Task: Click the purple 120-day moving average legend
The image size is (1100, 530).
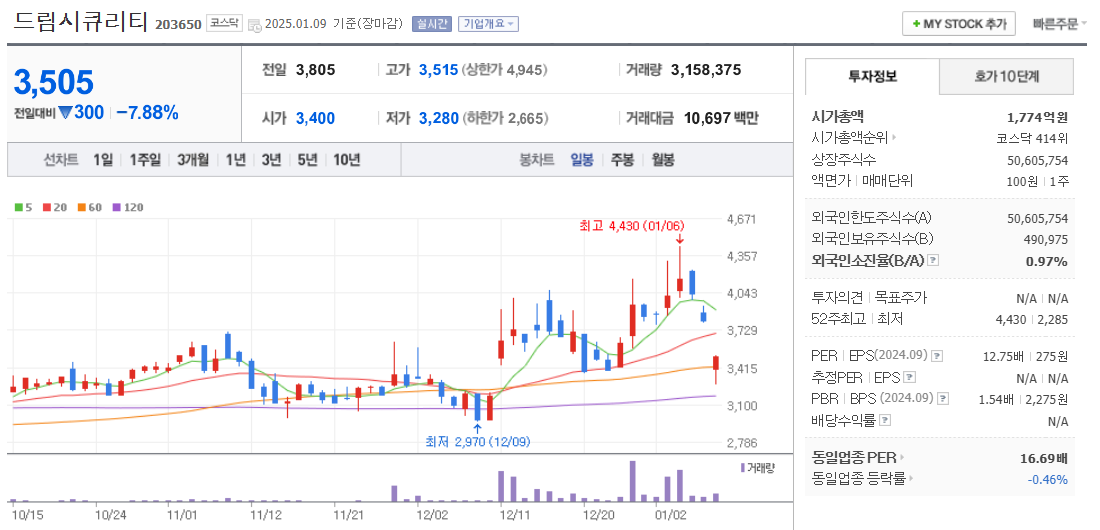Action: coord(127,207)
